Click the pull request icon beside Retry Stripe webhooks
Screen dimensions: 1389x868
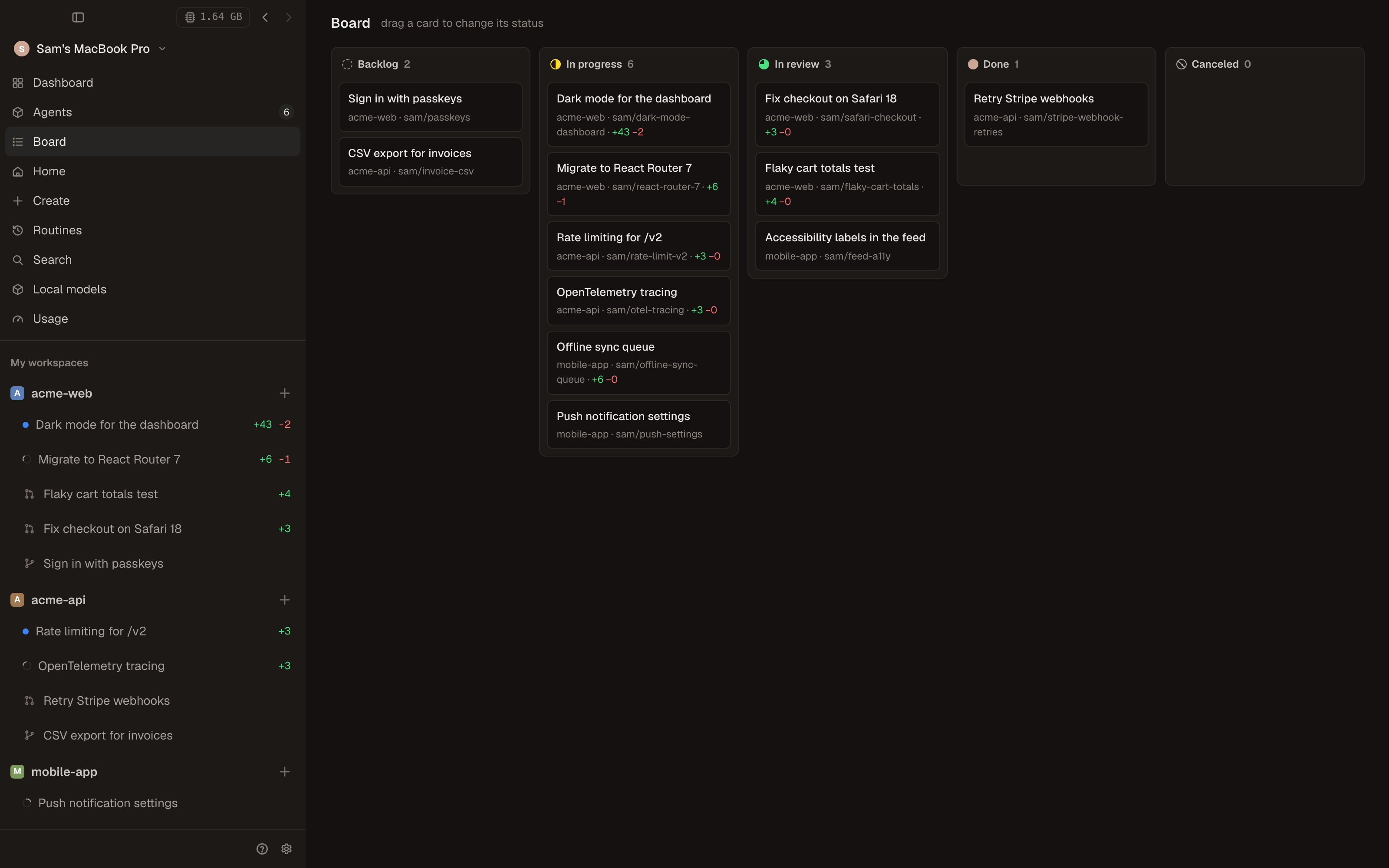[29, 701]
